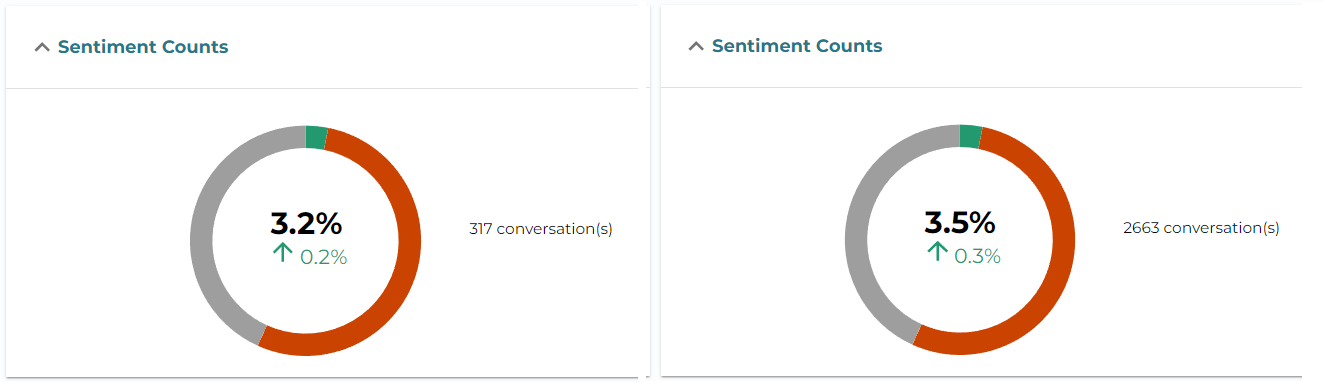The width and height of the screenshot is (1324, 382).
Task: Click the right panel's Sentiment Counts title
Action: pos(797,46)
